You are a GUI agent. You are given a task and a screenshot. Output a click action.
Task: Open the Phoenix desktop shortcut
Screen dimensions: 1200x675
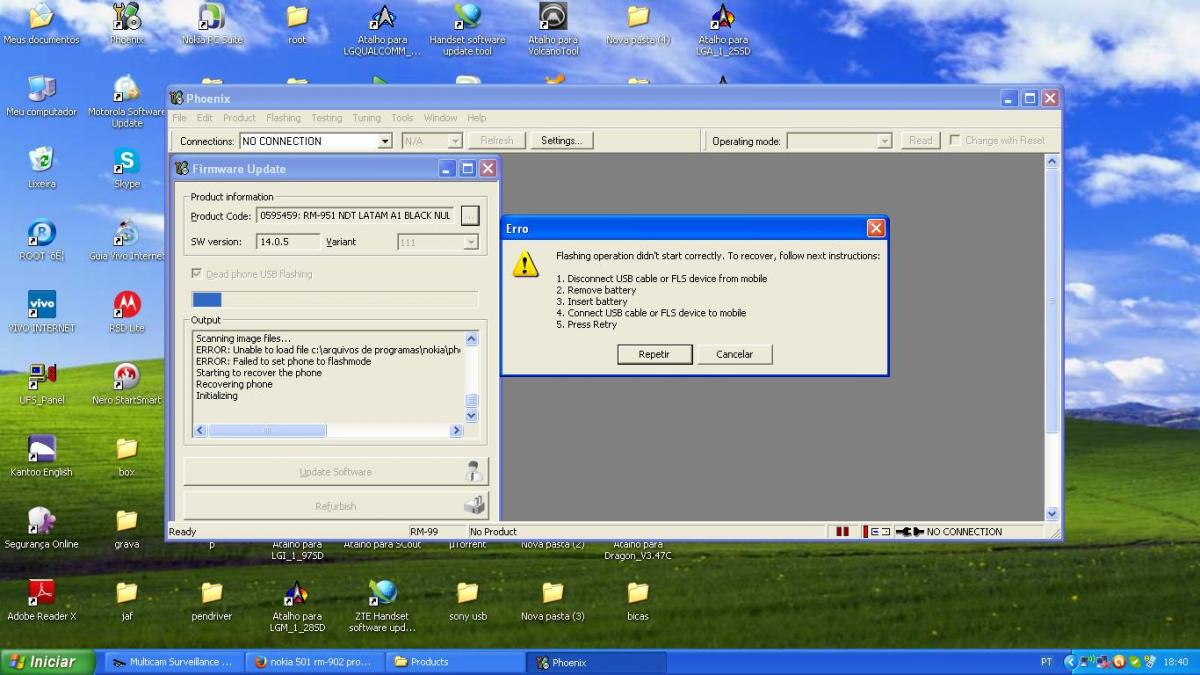[x=127, y=24]
